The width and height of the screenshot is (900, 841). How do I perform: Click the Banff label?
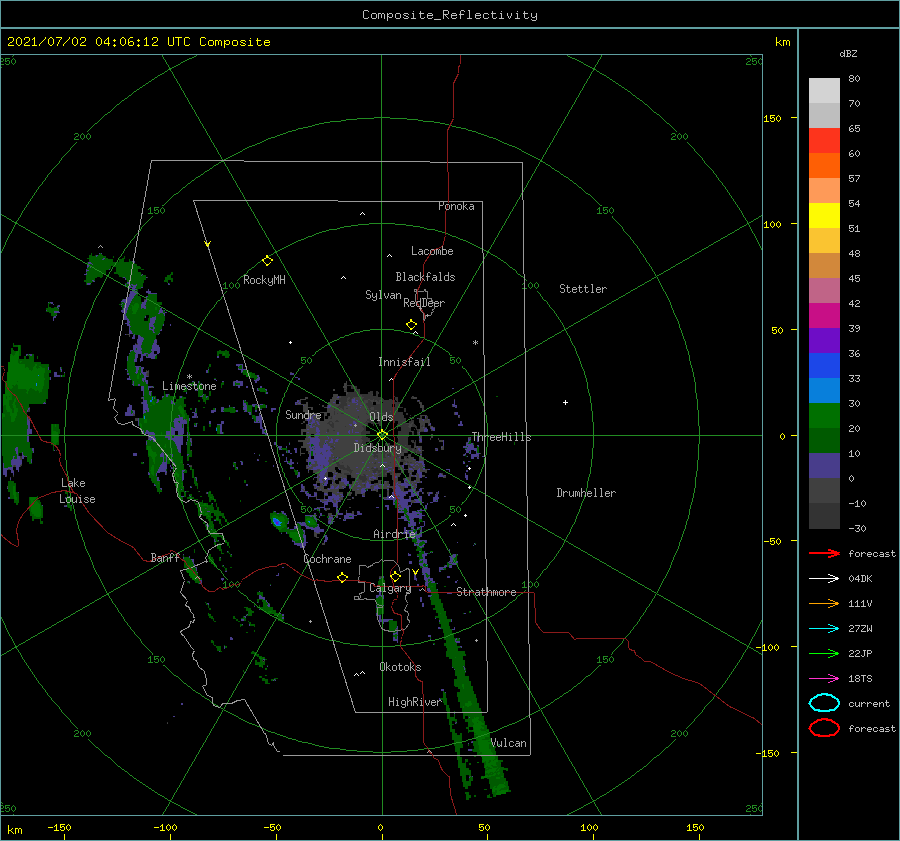pyautogui.click(x=165, y=557)
